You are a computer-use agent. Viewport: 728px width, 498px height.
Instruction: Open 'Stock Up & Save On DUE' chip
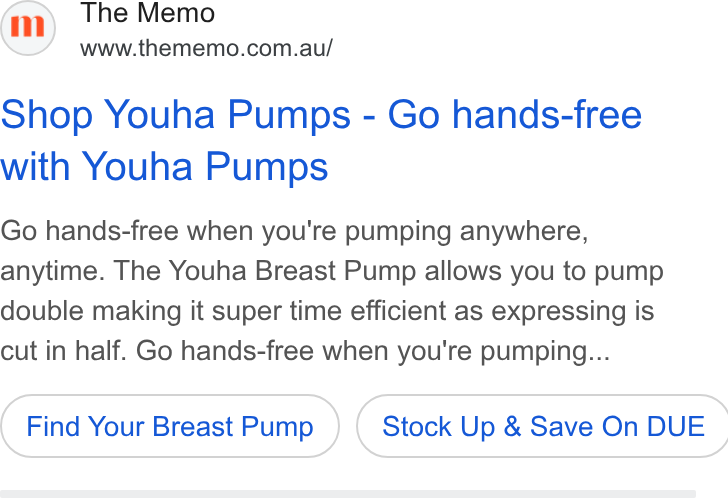pyautogui.click(x=542, y=426)
